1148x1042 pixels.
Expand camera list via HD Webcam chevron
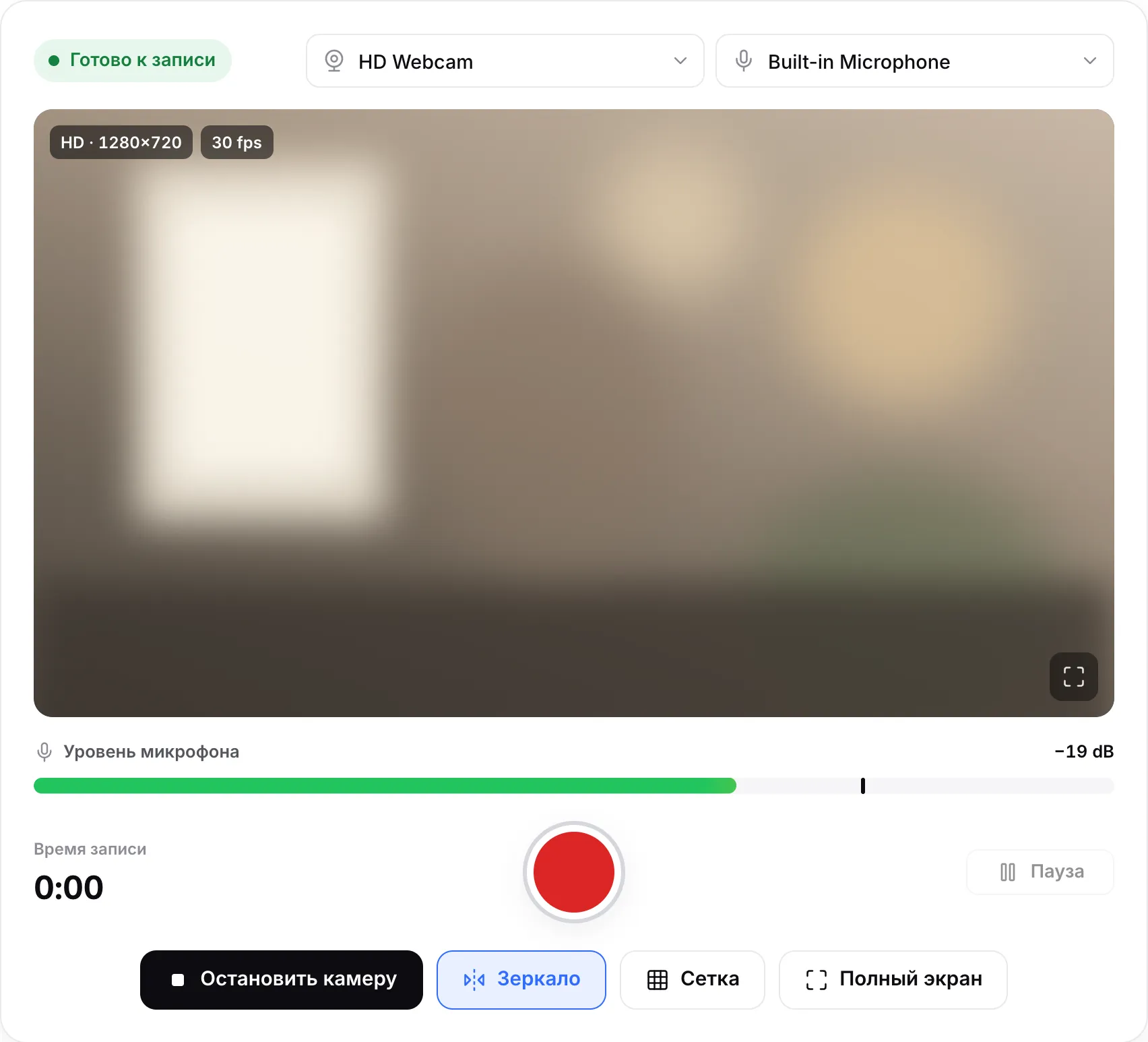pyautogui.click(x=680, y=61)
